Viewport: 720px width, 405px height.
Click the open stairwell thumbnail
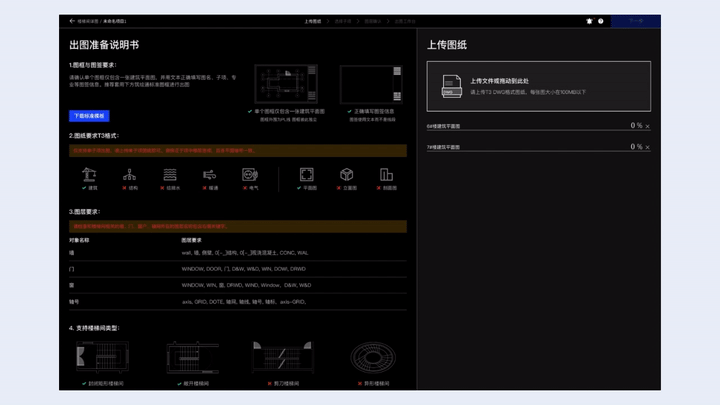pyautogui.click(x=192, y=357)
